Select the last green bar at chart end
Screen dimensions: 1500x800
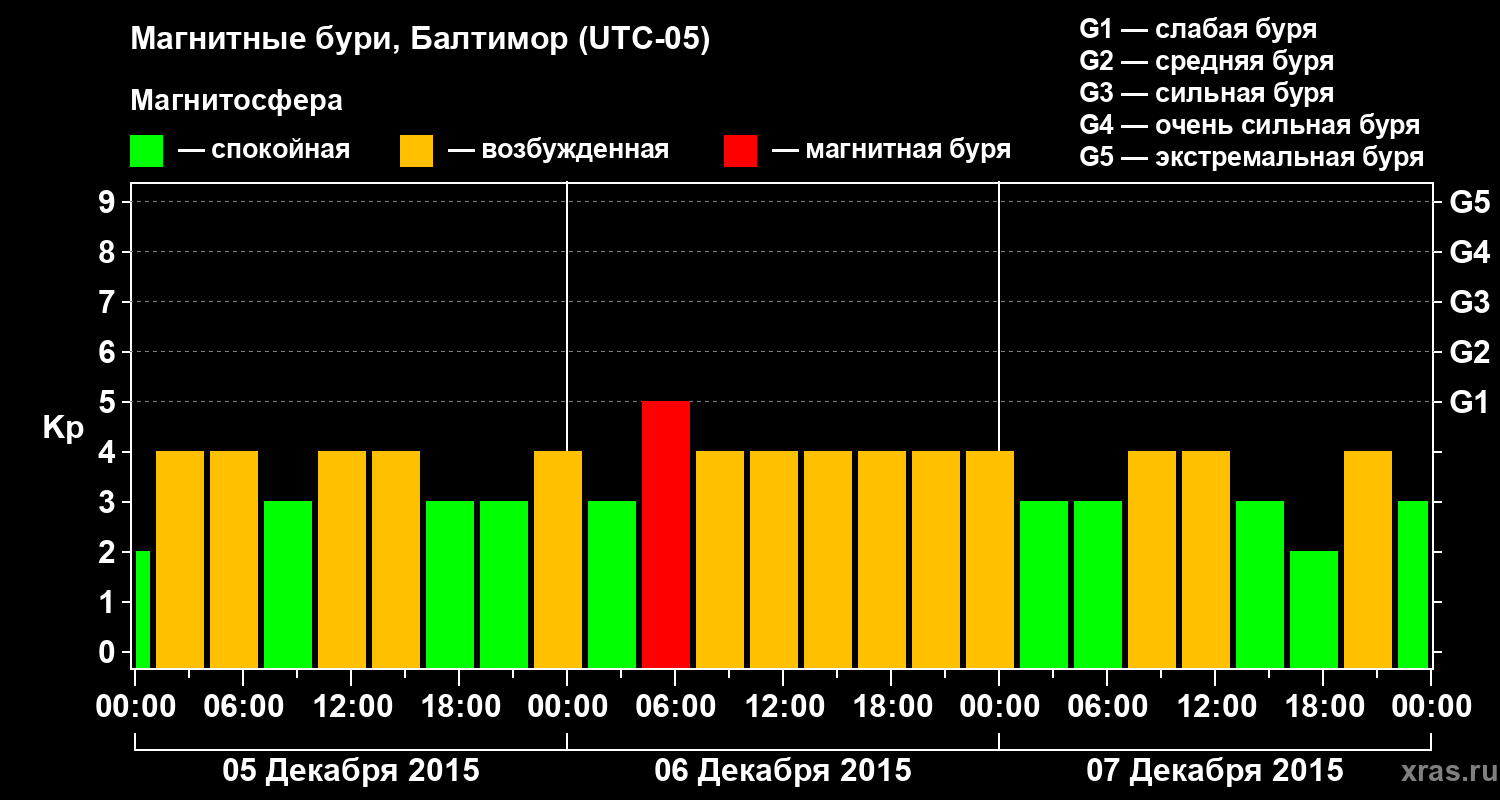pos(1413,585)
